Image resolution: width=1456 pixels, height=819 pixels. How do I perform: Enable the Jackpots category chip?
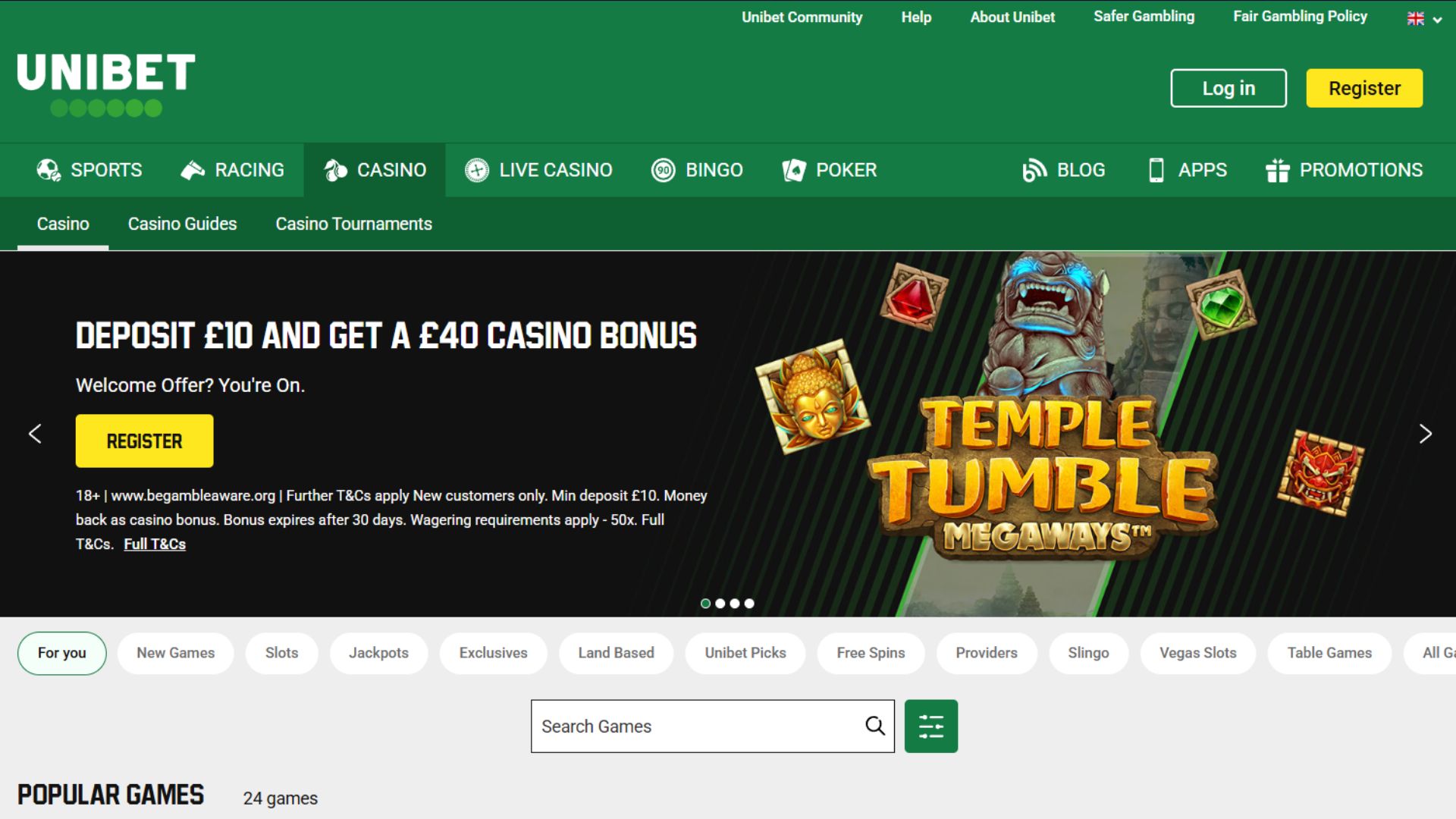[x=378, y=653]
